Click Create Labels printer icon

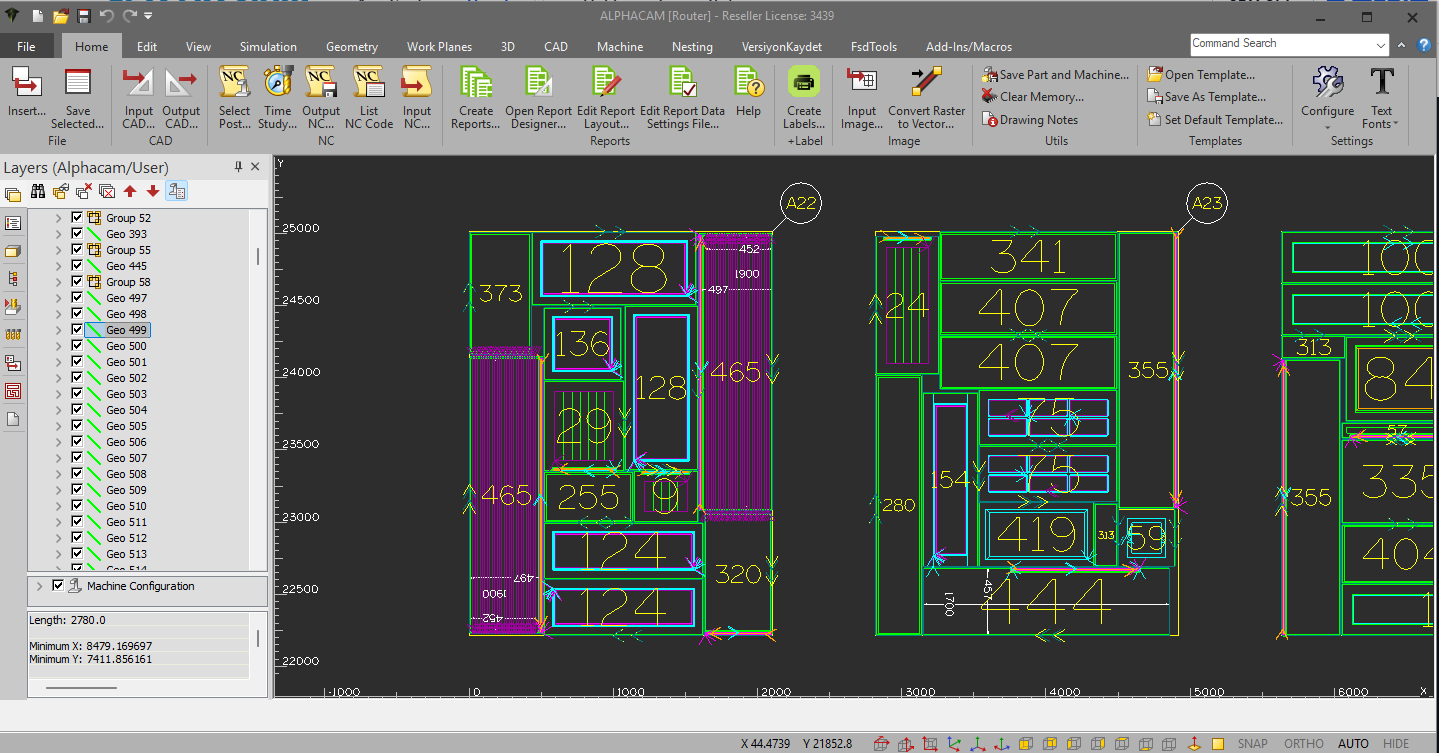(804, 84)
